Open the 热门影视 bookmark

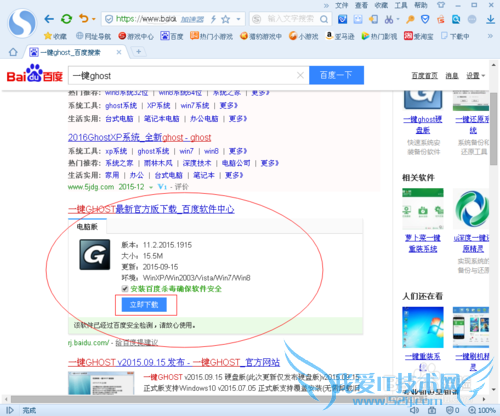click(379, 36)
